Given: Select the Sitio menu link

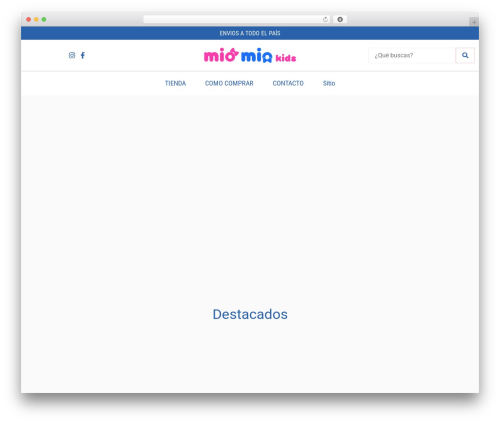Looking at the screenshot, I should (329, 83).
